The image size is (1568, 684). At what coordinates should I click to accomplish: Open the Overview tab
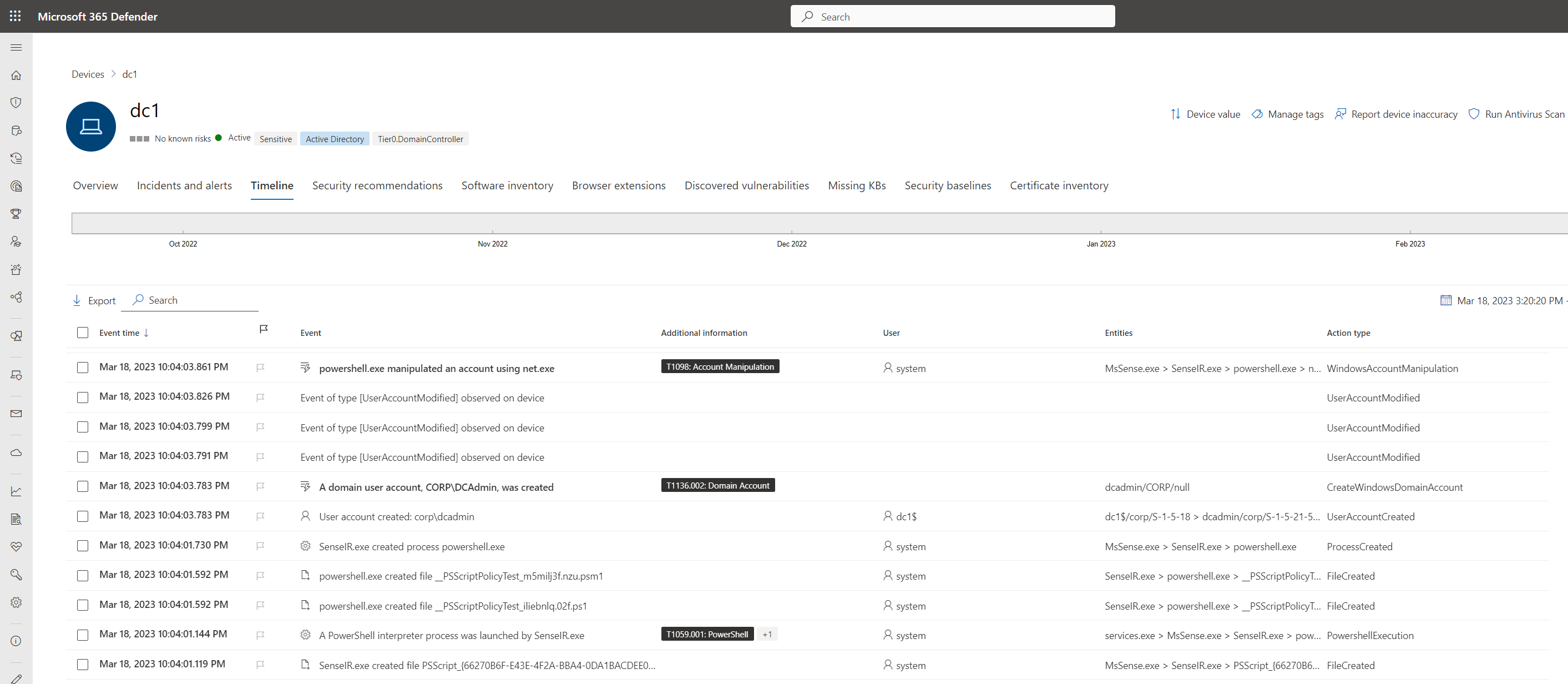point(95,186)
